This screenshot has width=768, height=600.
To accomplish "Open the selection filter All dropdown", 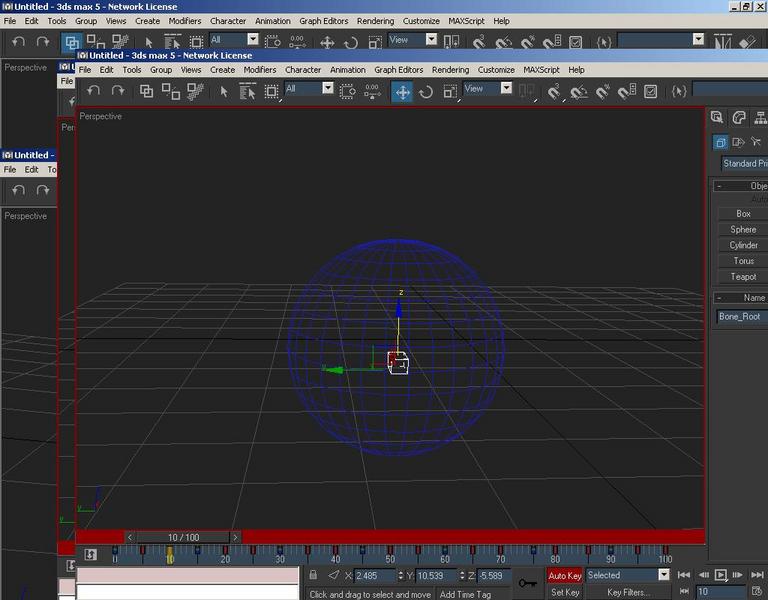I will pos(309,89).
